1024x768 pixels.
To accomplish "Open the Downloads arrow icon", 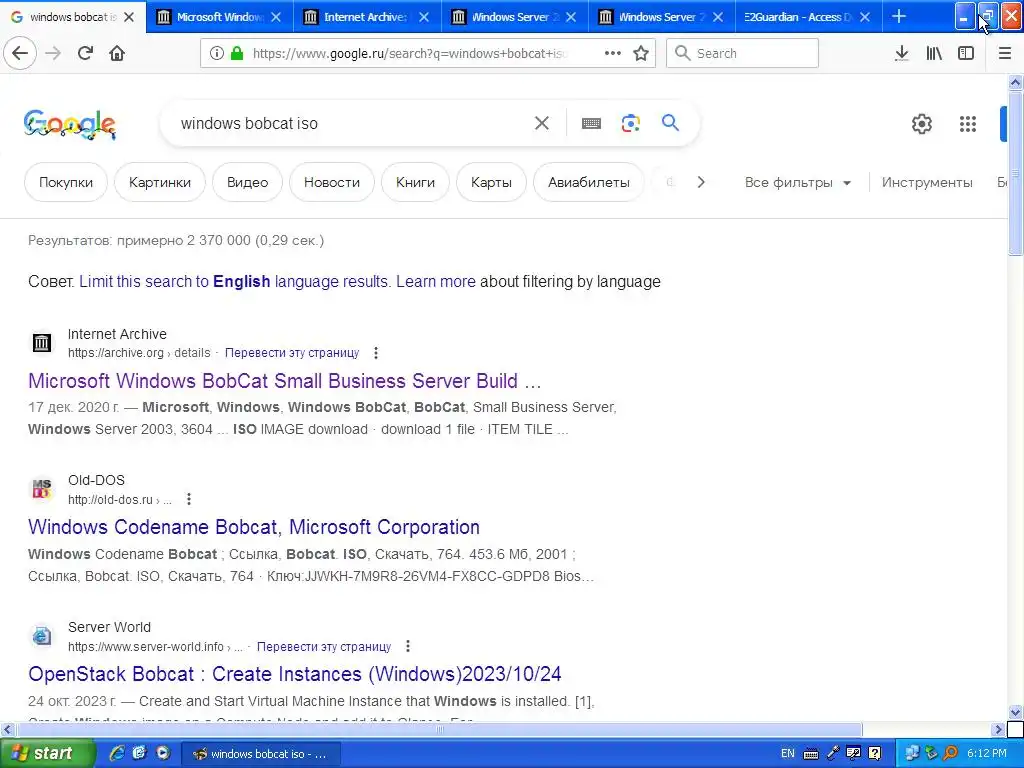I will click(901, 53).
